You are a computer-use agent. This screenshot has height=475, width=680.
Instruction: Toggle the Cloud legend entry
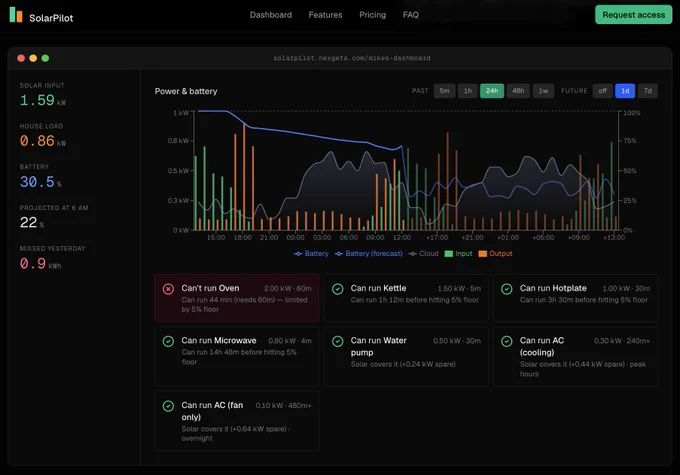(424, 253)
